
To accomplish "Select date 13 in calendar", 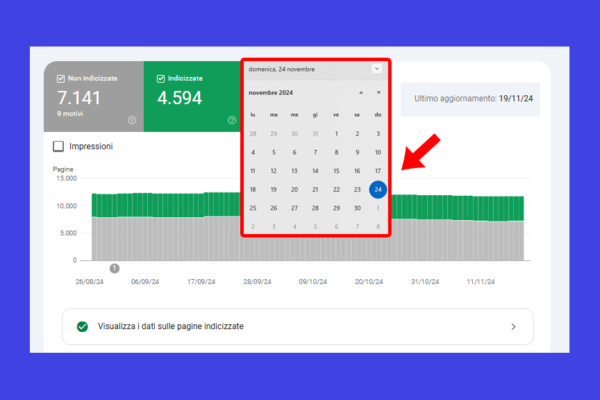I will 294,171.
